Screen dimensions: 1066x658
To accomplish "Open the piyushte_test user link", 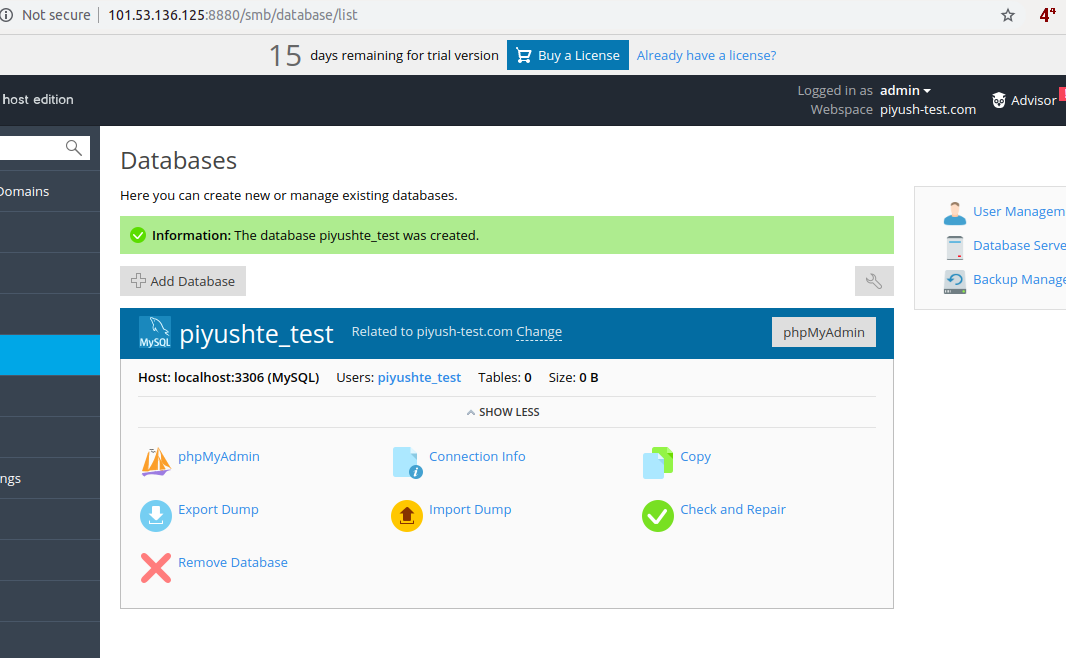I will tap(419, 377).
